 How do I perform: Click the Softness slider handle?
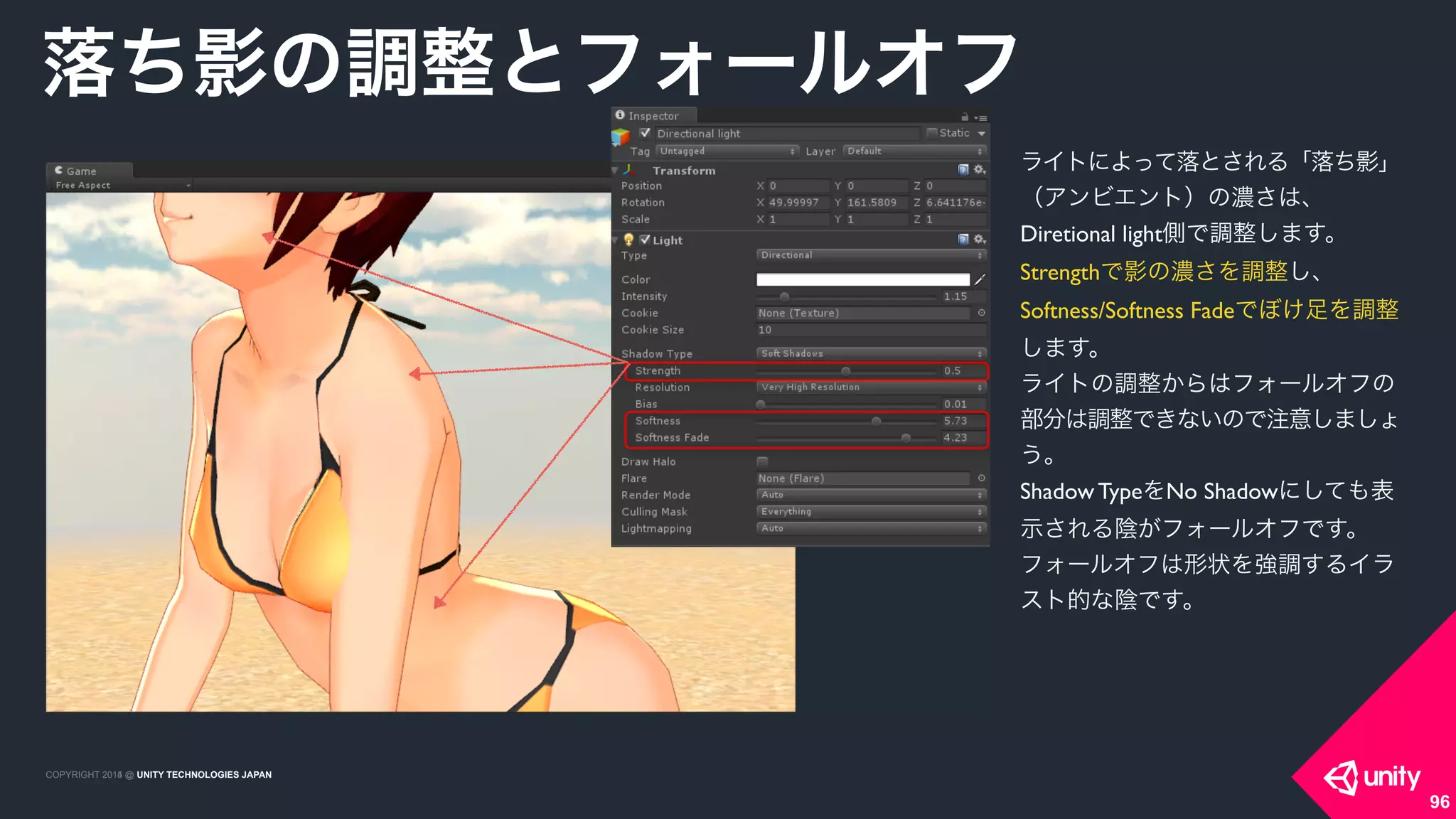876,421
